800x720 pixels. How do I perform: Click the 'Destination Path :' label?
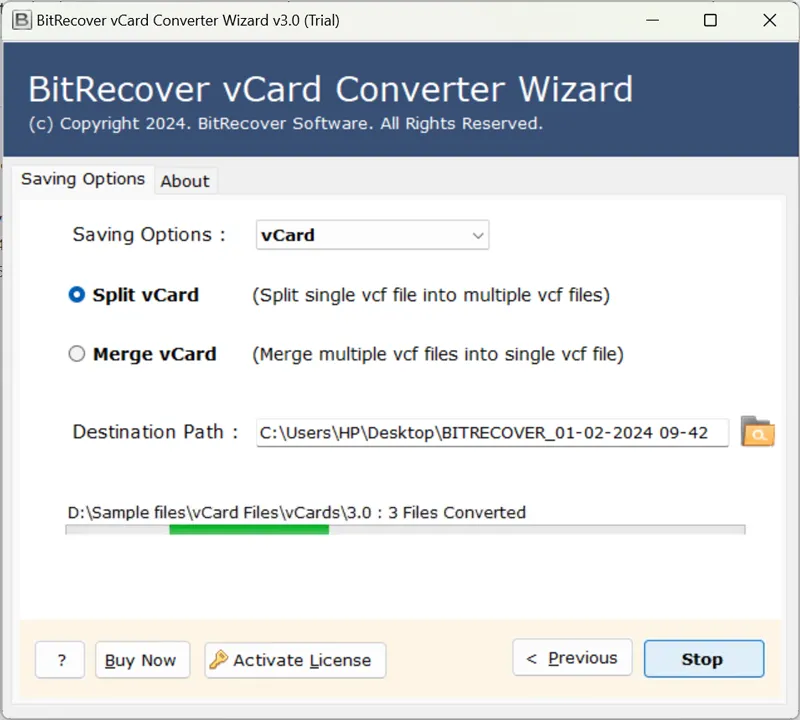155,432
